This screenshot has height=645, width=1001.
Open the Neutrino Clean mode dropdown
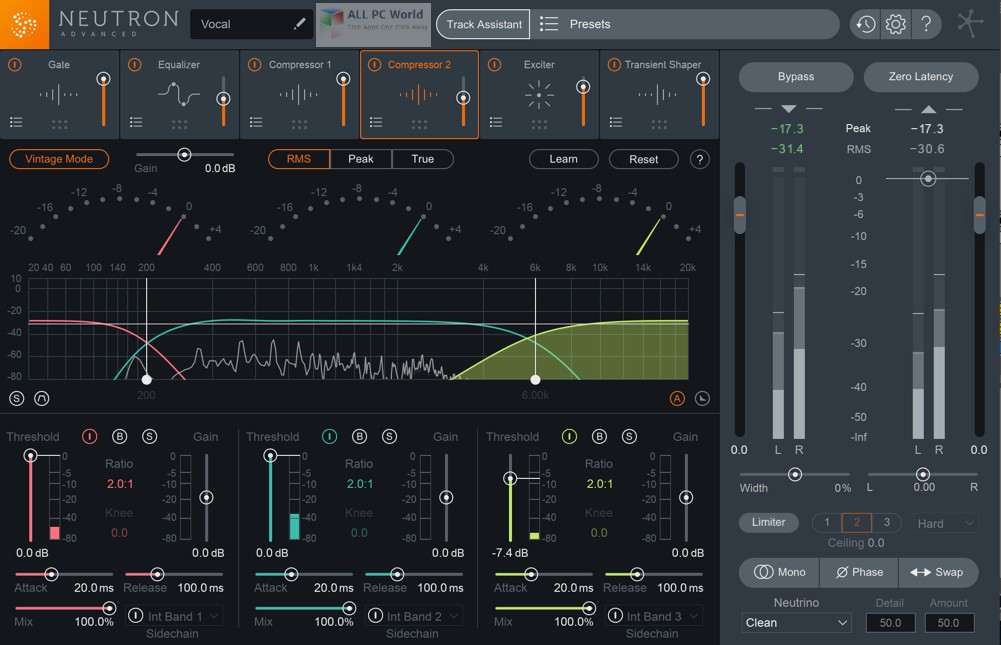click(x=796, y=623)
